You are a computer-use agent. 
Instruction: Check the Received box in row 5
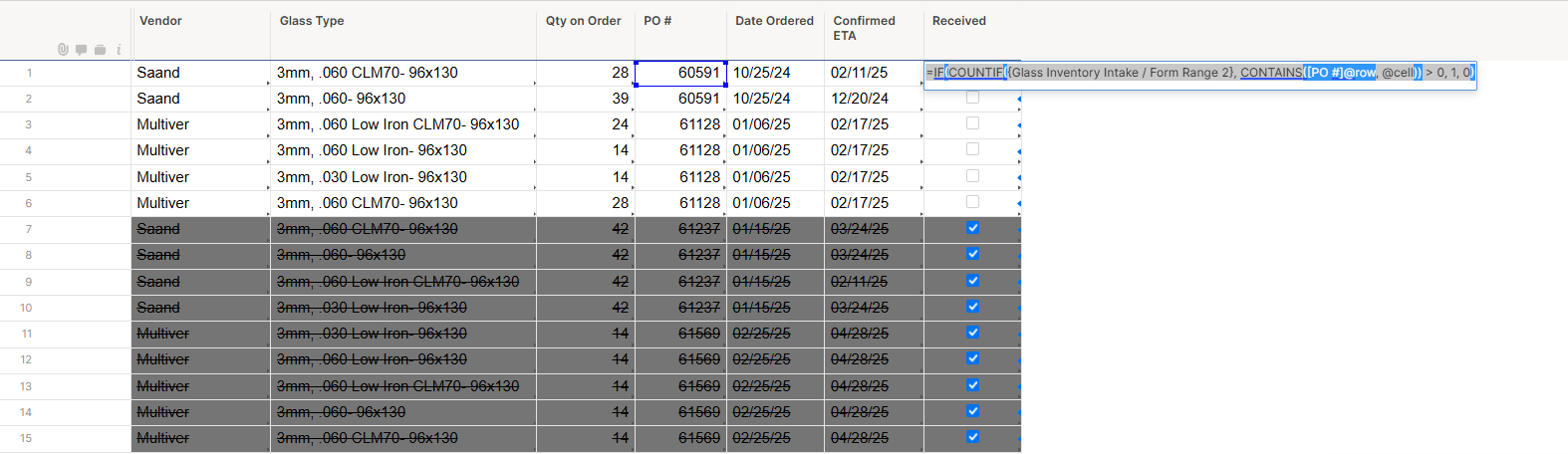973,176
